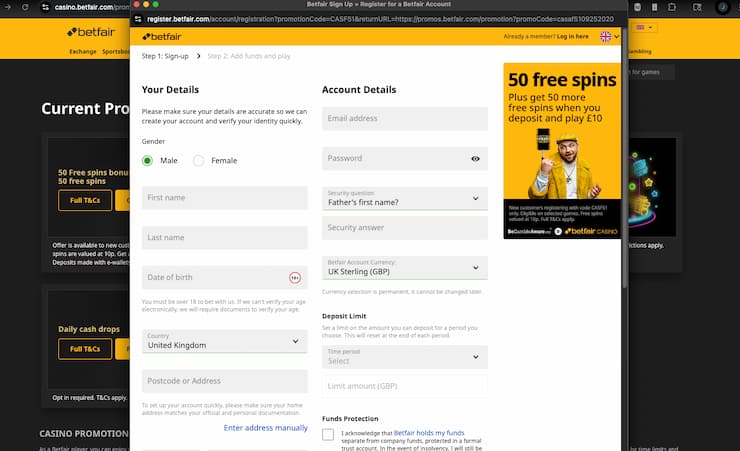Click the Account Details heading
Viewport: 740px width, 451px height.
tap(359, 90)
